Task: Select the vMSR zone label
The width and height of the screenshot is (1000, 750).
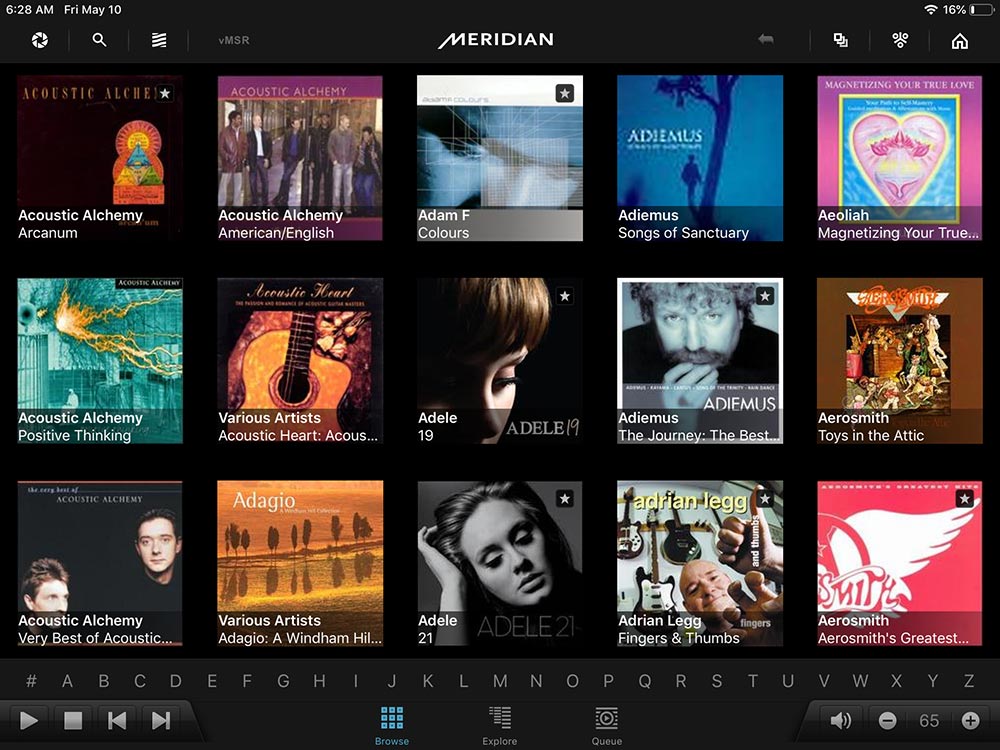Action: [x=234, y=40]
